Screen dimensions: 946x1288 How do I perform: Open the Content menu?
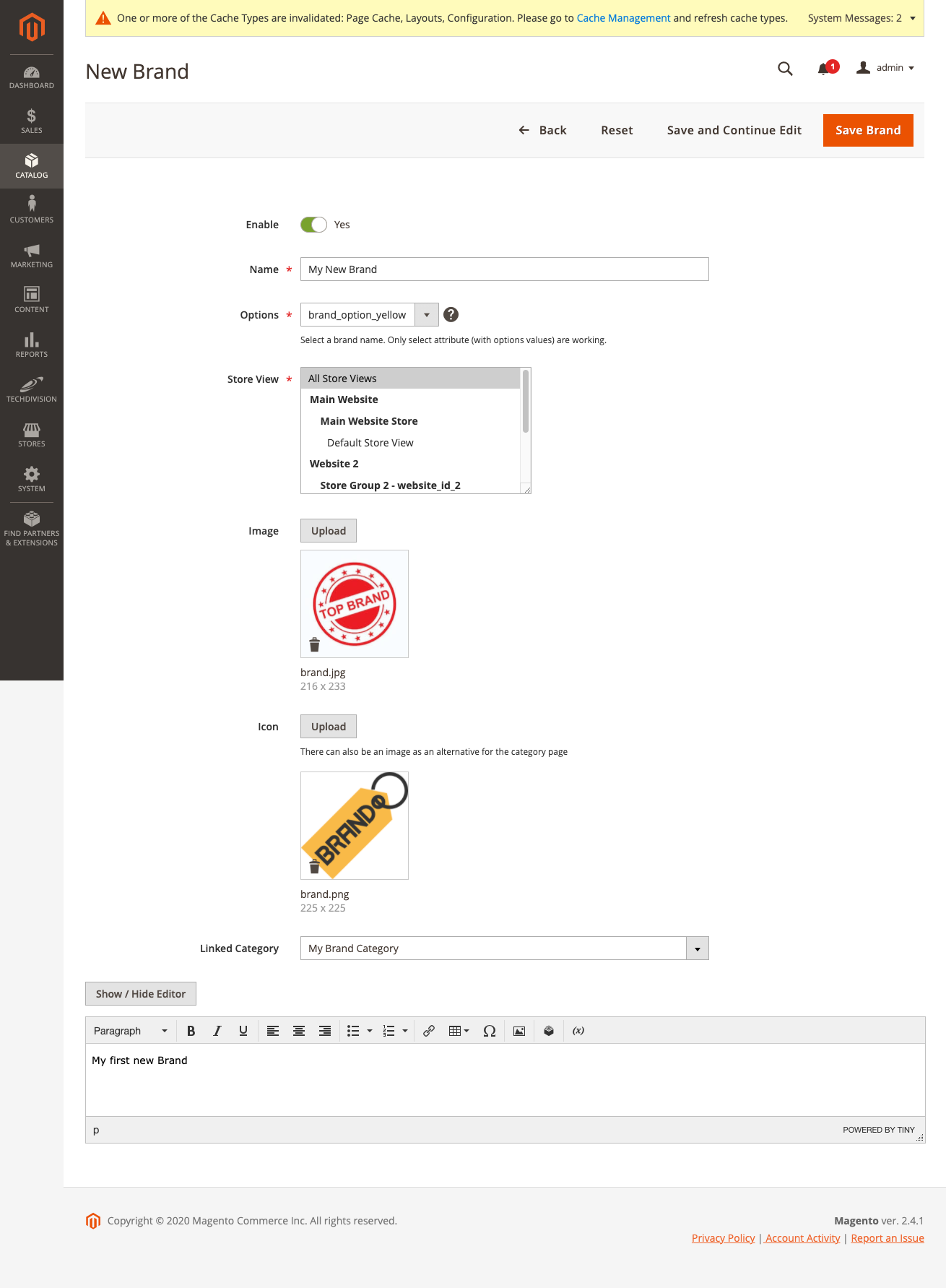coord(32,301)
